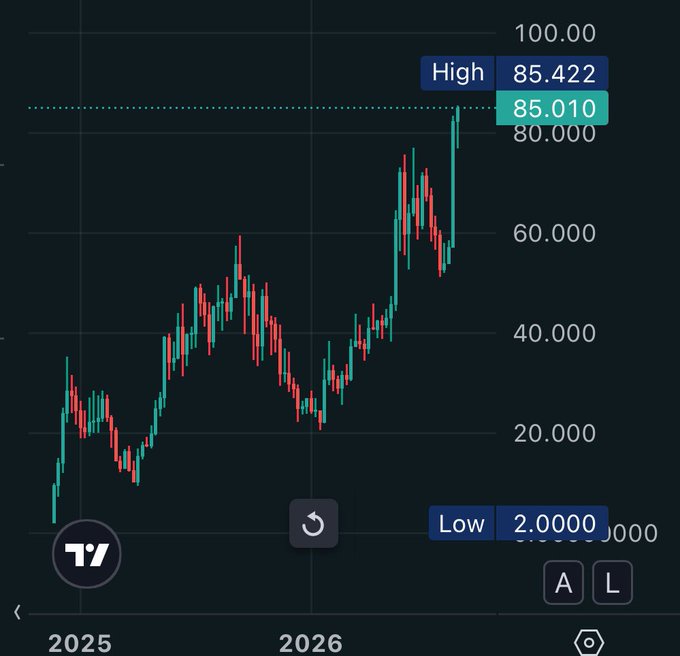The height and width of the screenshot is (656, 680).
Task: Click the 40.000 price axis label
Action: [555, 333]
